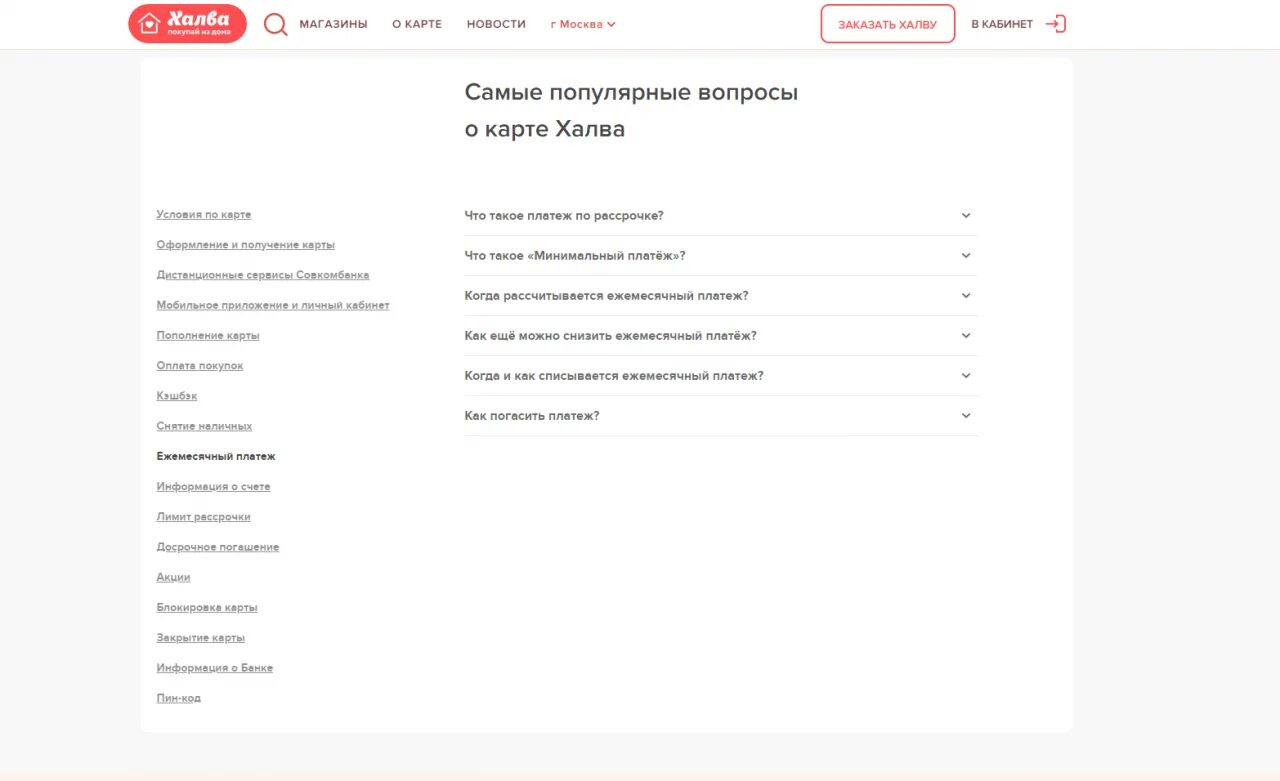1280x781 pixels.
Task: Open the Снятие наличных category
Action: pyautogui.click(x=204, y=426)
